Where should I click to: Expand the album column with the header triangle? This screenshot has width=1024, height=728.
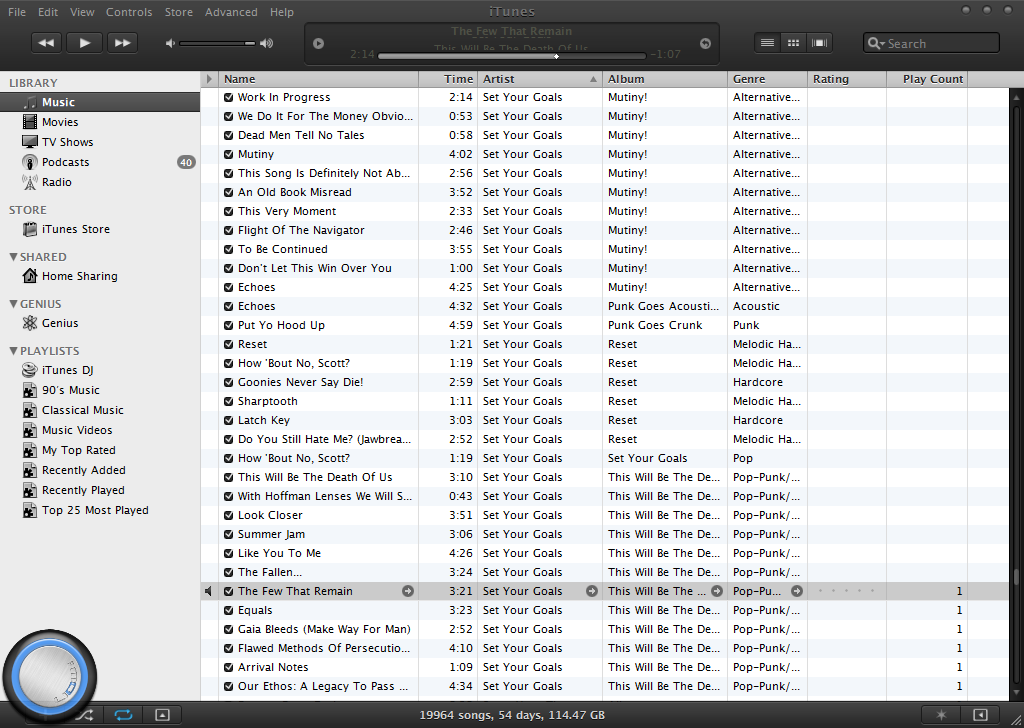coord(209,79)
